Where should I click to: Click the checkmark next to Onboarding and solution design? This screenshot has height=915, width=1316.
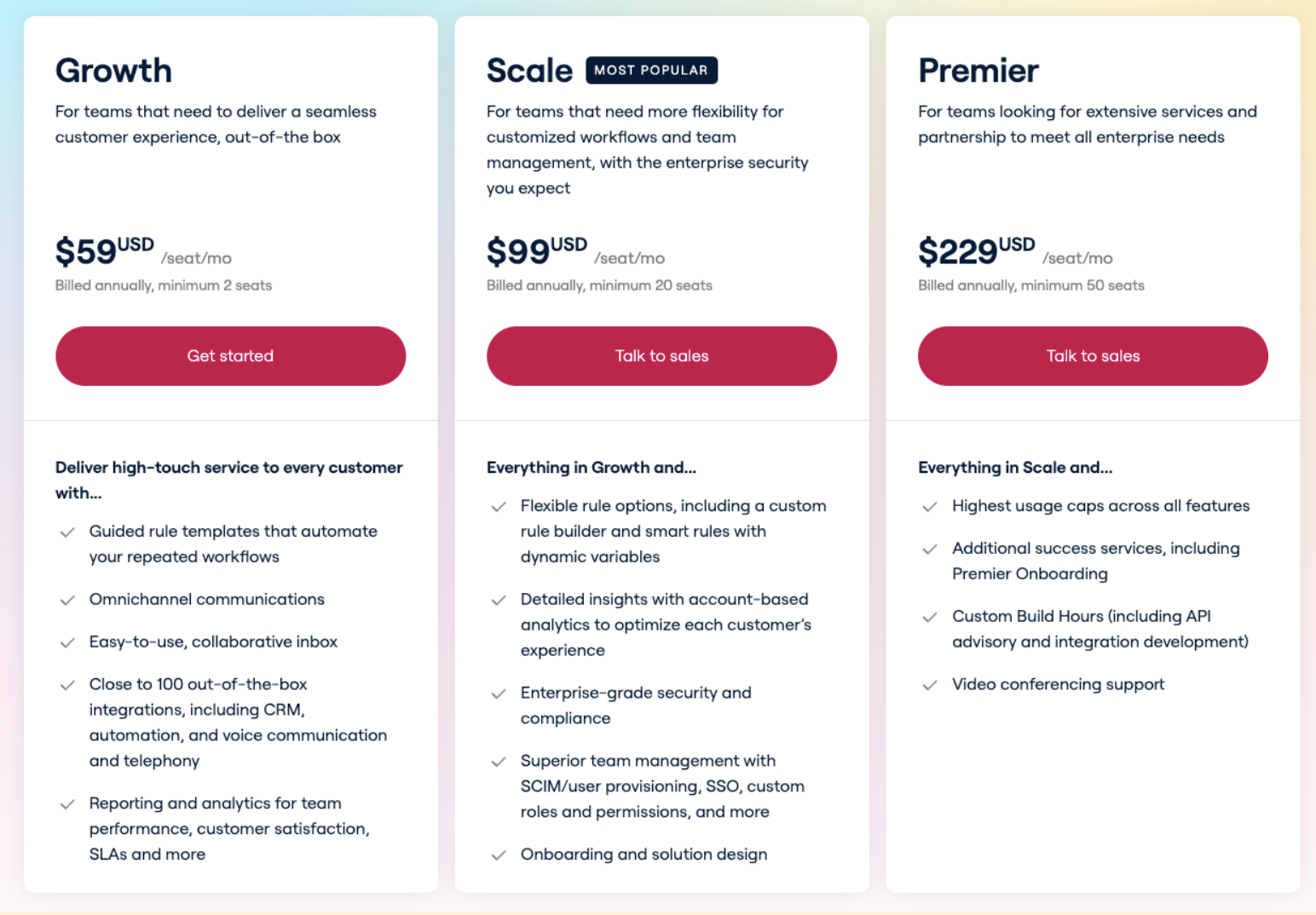[x=499, y=855]
